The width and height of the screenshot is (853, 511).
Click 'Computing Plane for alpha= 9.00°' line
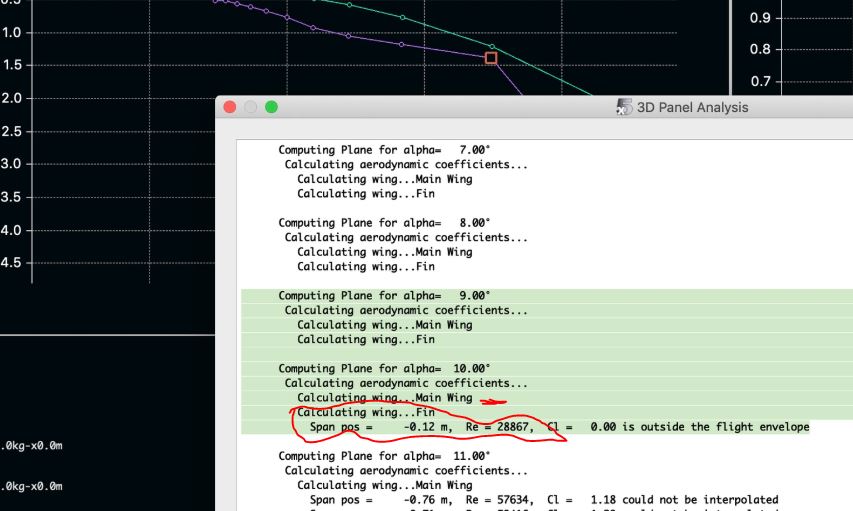[384, 295]
